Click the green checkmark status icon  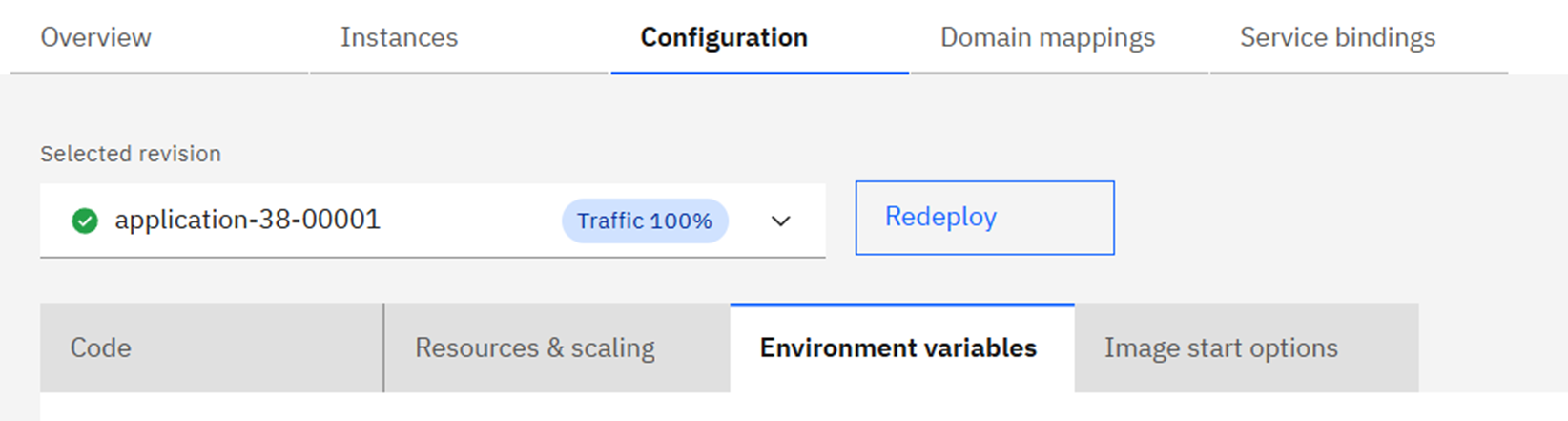[85, 221]
